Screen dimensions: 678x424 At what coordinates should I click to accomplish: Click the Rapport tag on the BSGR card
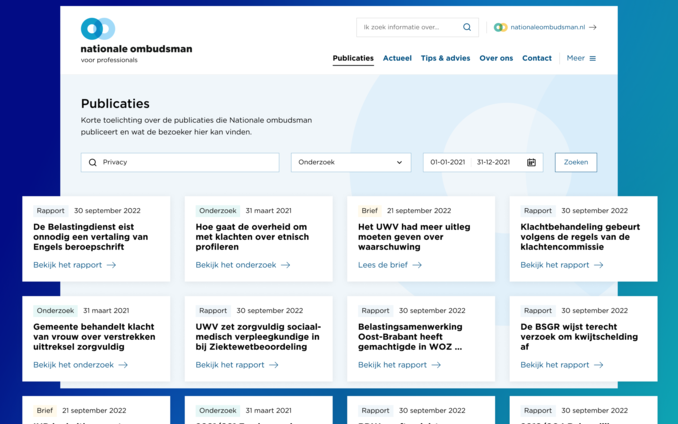[538, 311]
